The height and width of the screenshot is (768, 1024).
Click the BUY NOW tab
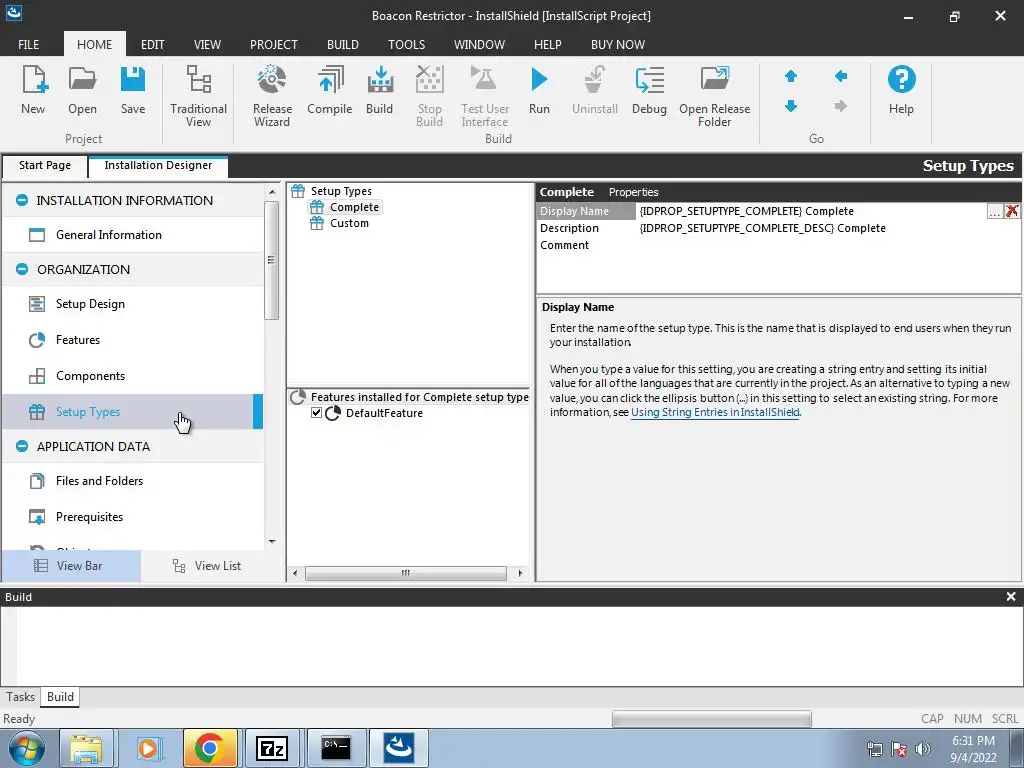[618, 44]
